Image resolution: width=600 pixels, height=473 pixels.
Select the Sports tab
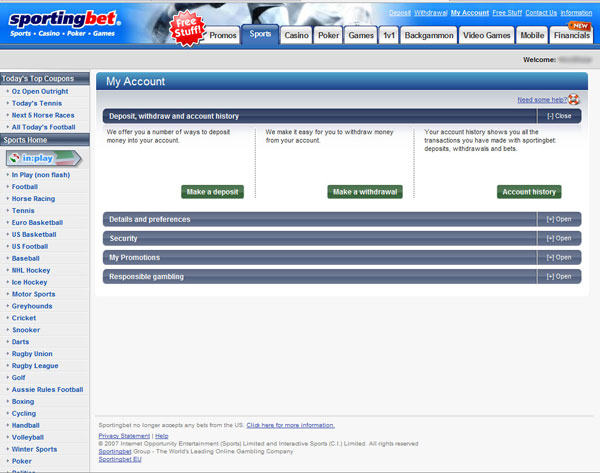[x=260, y=34]
